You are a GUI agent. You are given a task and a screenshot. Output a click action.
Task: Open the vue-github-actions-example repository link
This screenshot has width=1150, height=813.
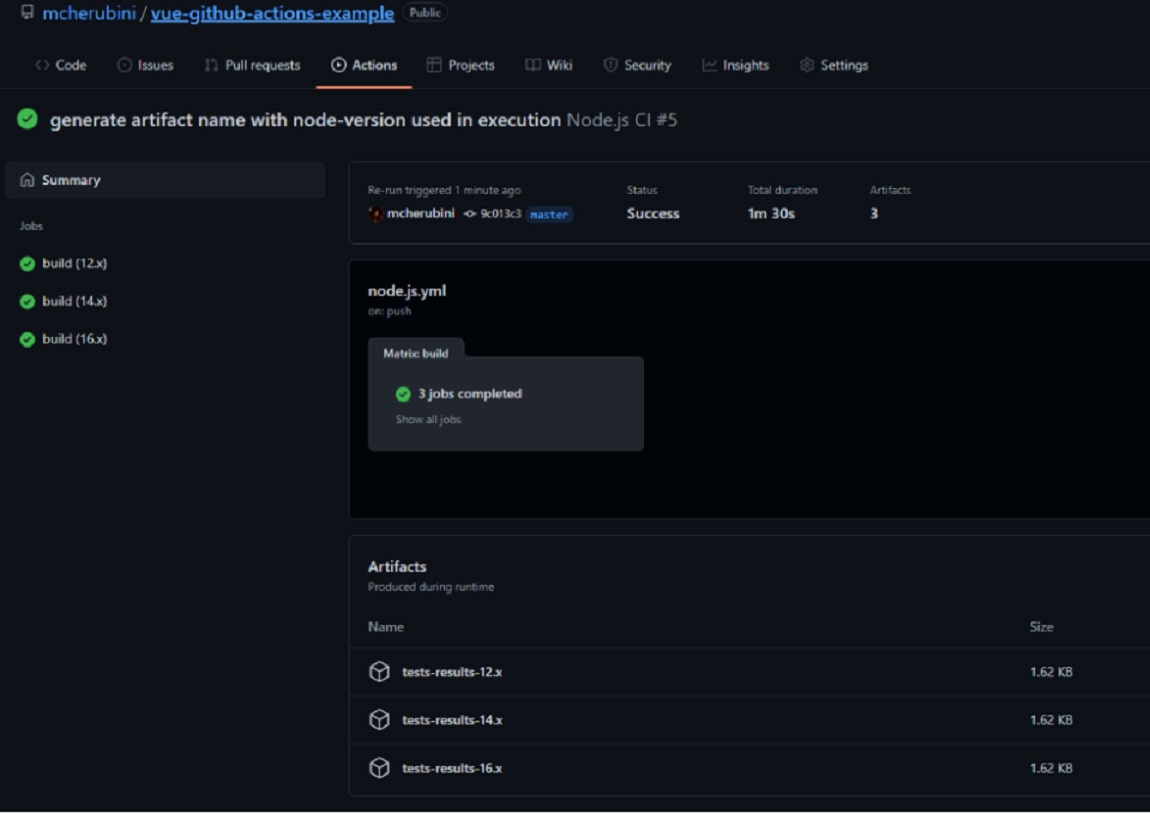tap(272, 14)
